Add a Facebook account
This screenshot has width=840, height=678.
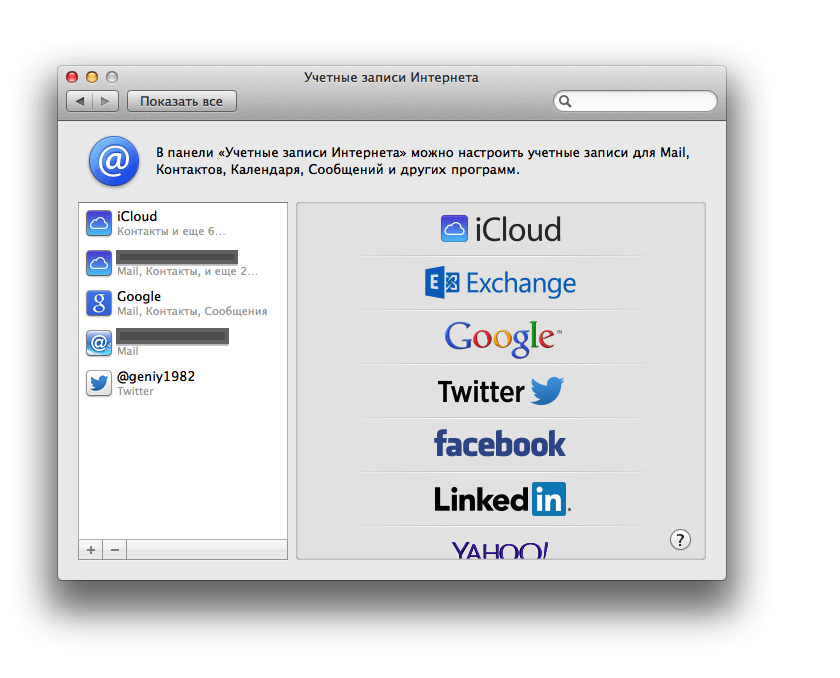[x=500, y=445]
